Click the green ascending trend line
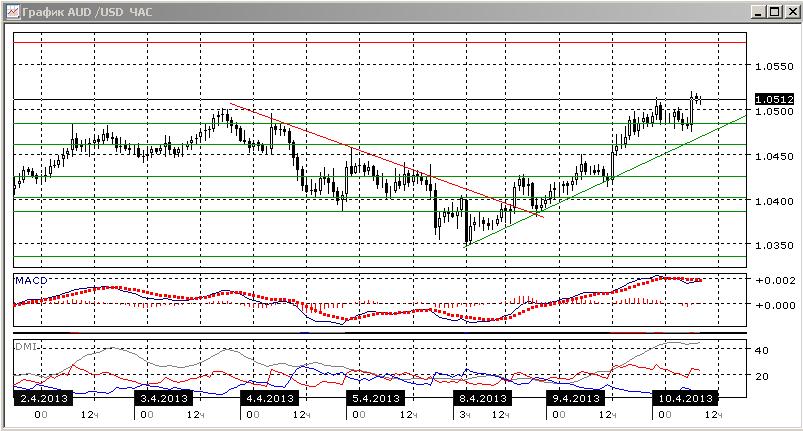803x431 pixels. click(604, 182)
